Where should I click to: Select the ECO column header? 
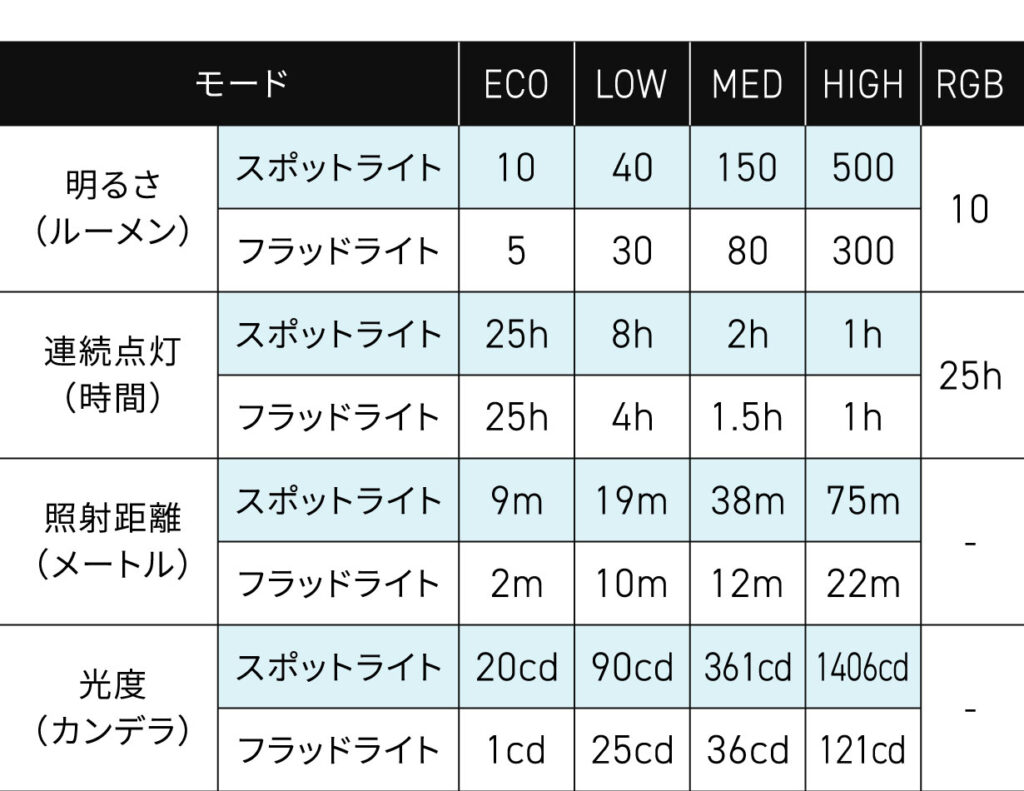tap(516, 84)
